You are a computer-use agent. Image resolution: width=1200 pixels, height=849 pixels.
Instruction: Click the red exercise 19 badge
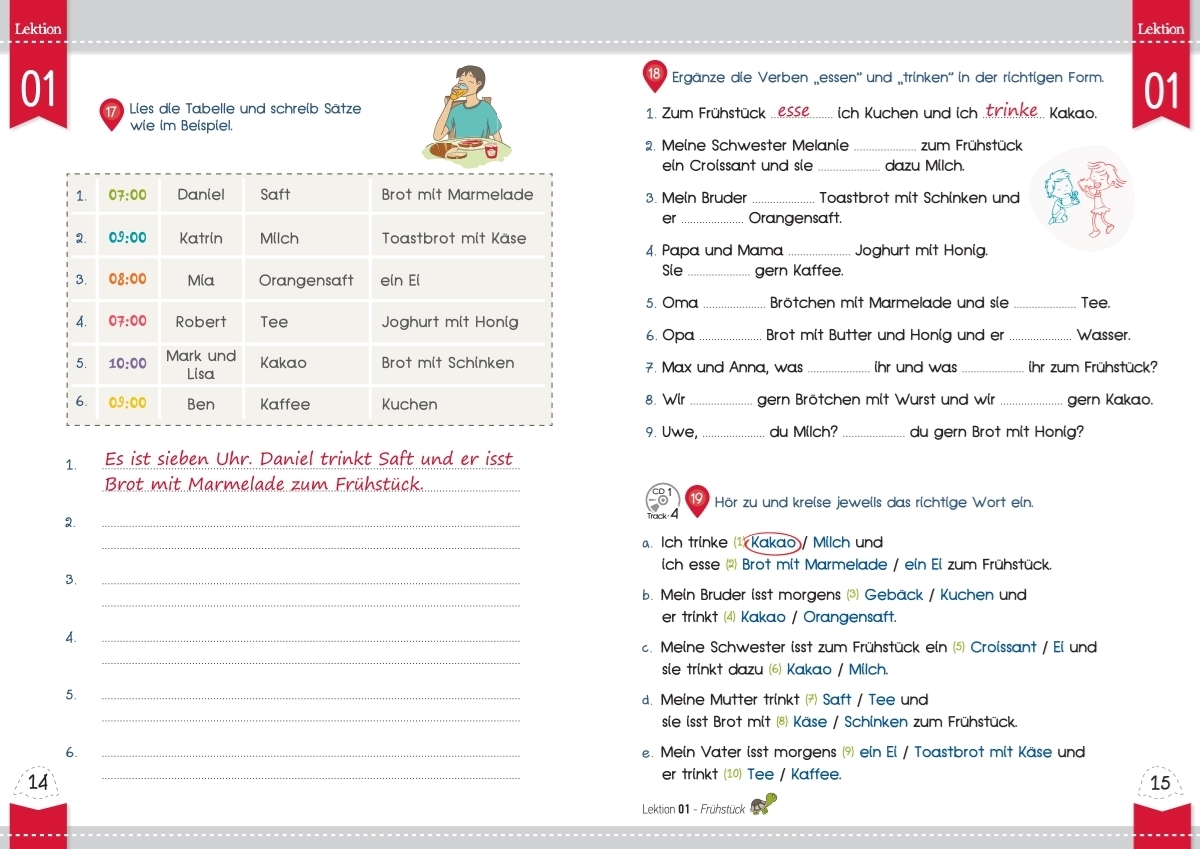(x=698, y=501)
